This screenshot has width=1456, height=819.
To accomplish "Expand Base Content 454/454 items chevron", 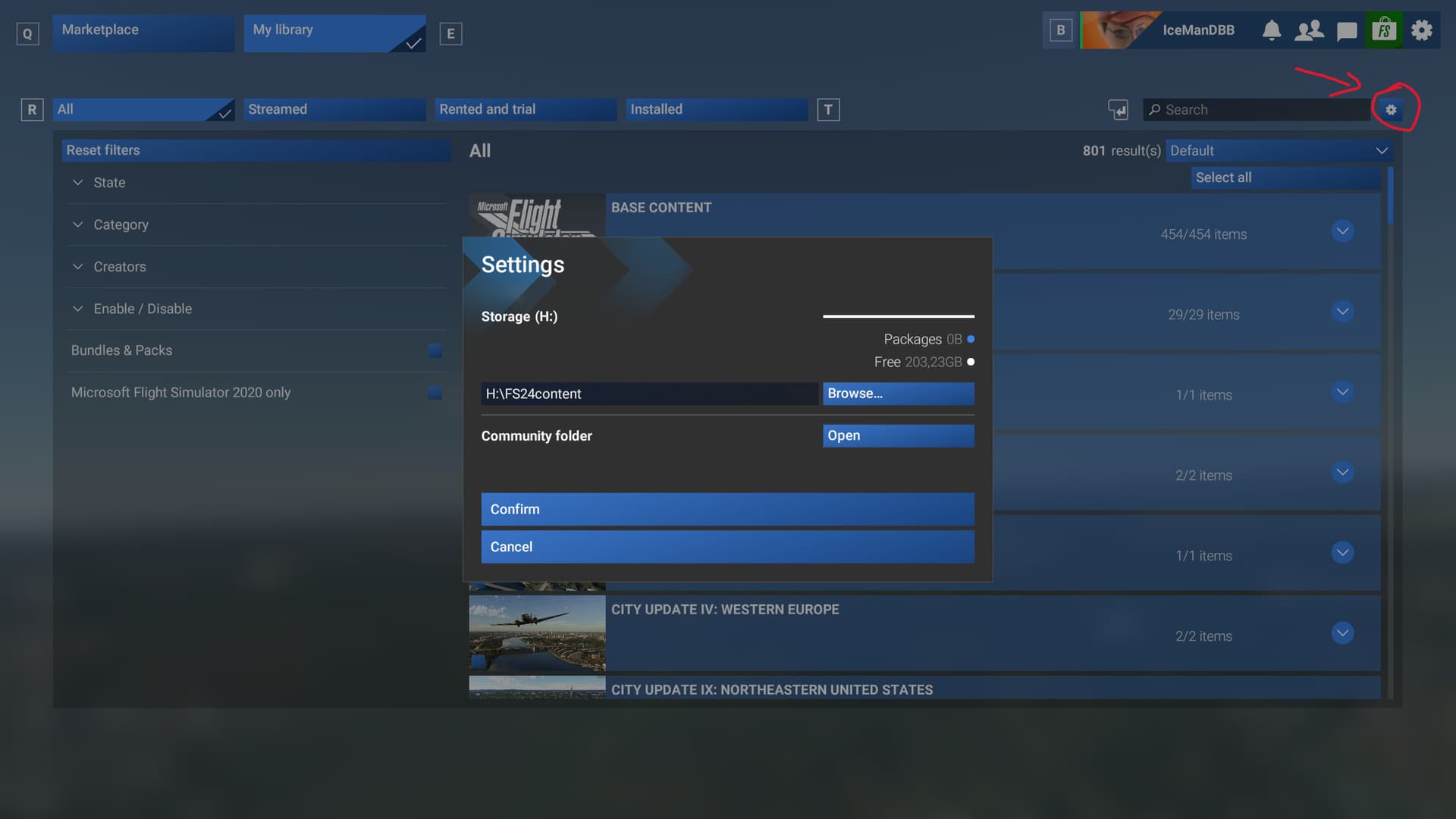I will pyautogui.click(x=1342, y=231).
